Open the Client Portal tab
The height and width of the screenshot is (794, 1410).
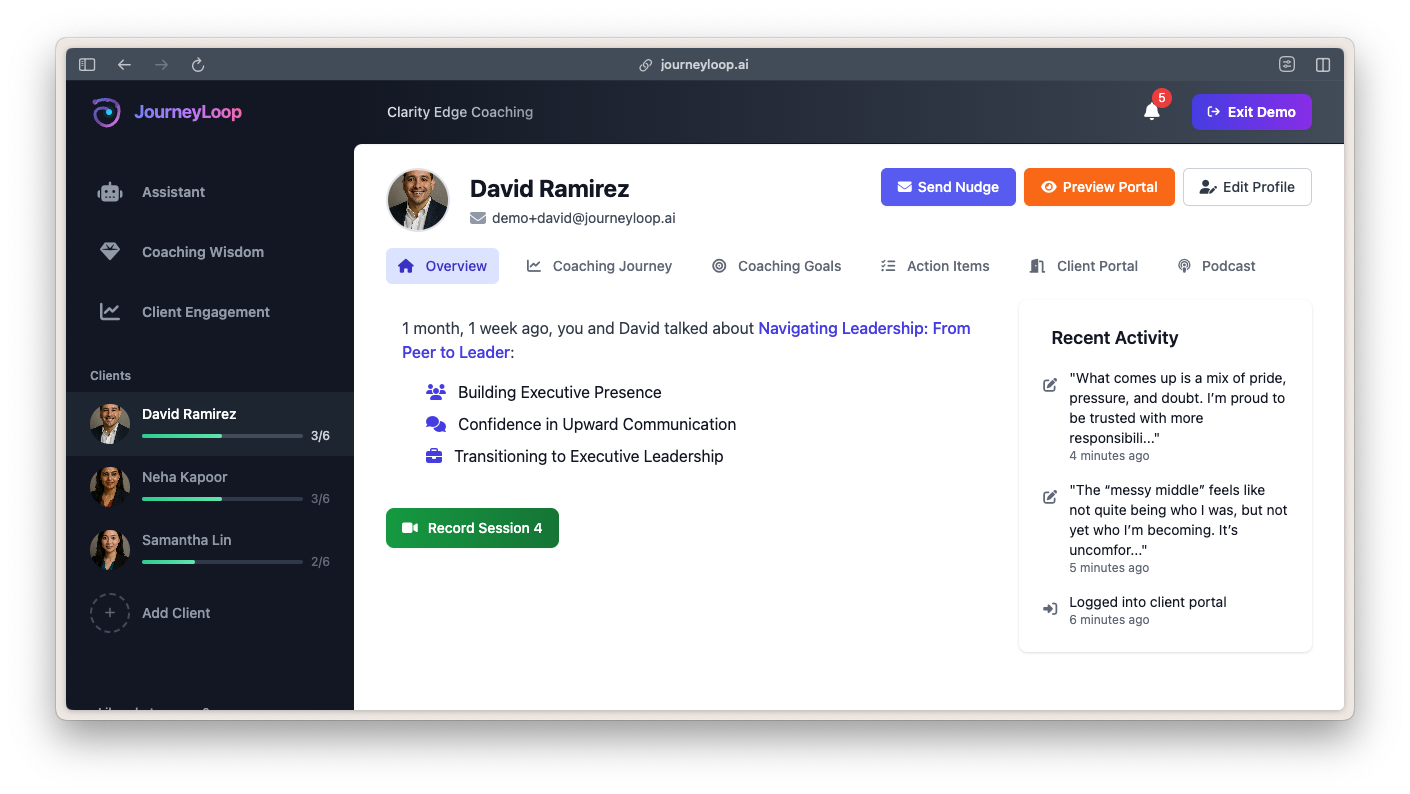click(x=1084, y=266)
